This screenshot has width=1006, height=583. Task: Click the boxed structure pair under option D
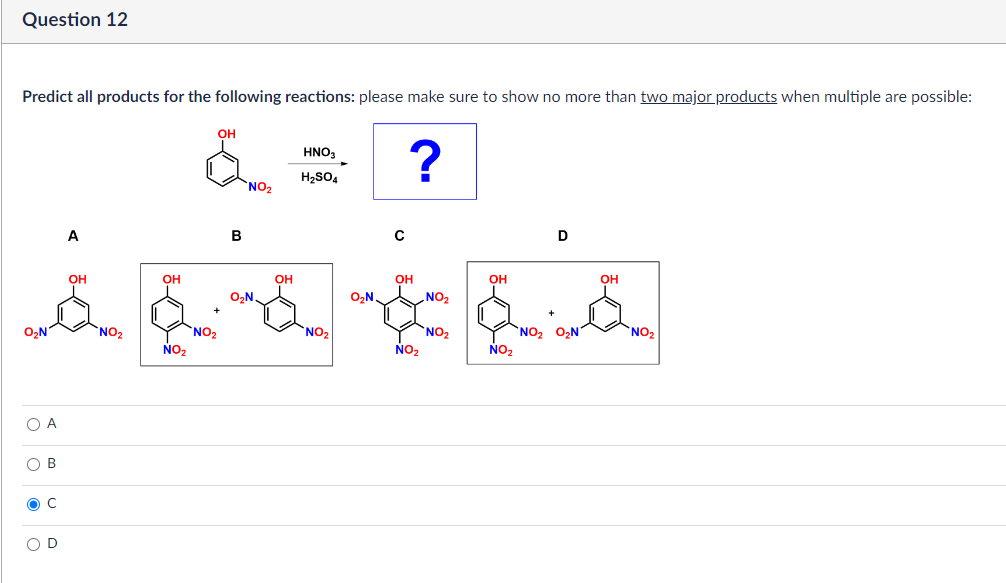point(562,313)
